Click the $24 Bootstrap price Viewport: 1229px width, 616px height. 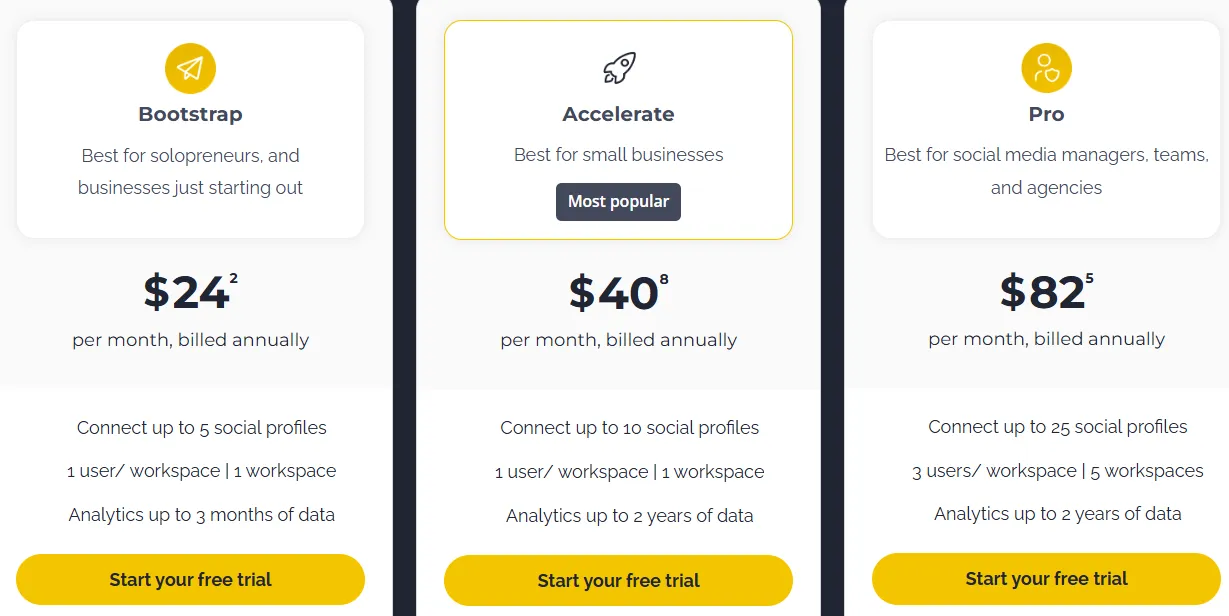(186, 292)
